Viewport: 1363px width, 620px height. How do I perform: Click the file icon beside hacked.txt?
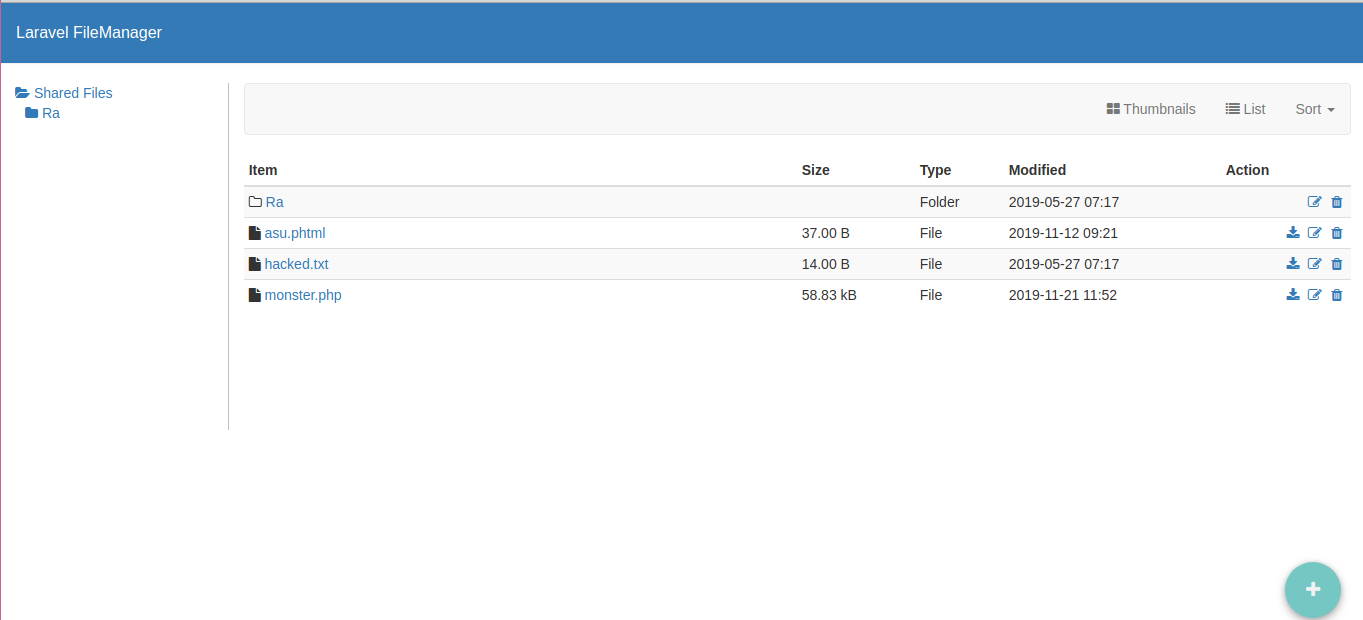(x=254, y=264)
